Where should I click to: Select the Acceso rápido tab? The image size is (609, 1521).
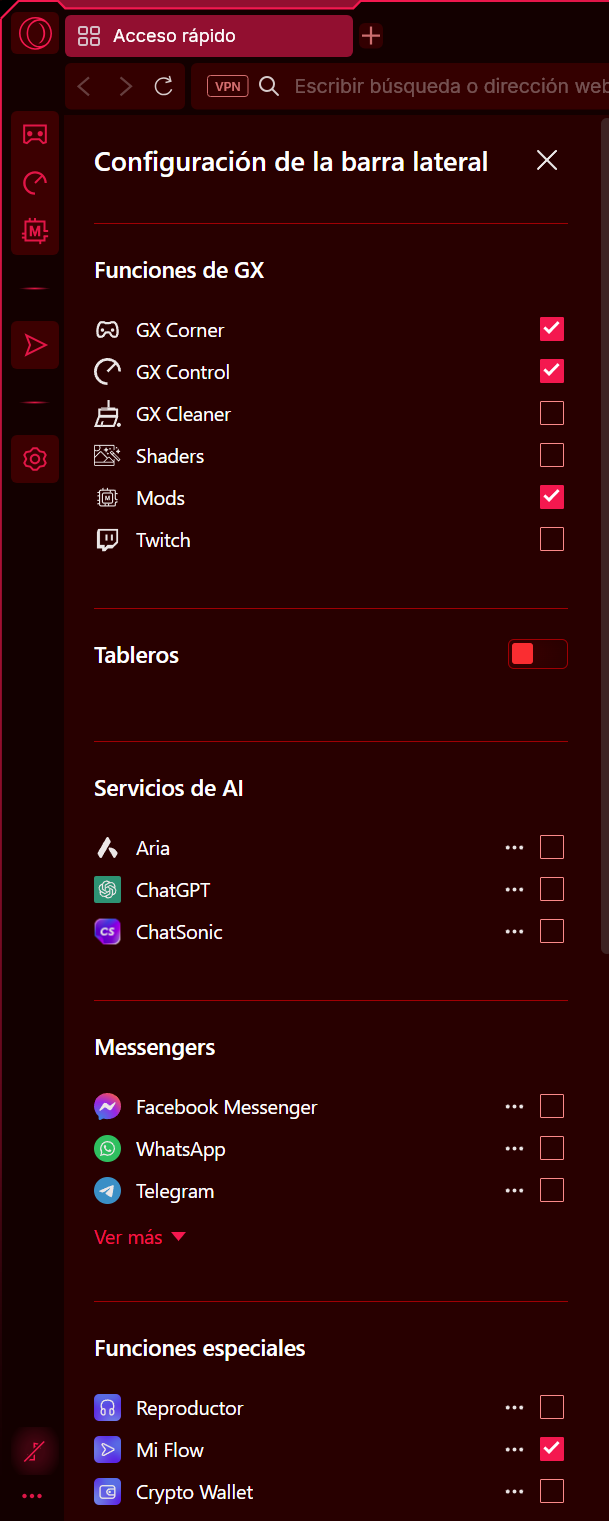(x=209, y=36)
